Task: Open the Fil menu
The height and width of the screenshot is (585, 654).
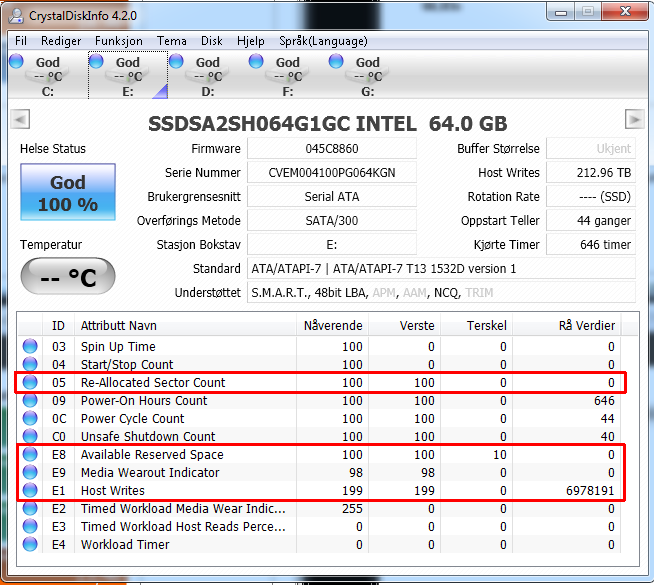Action: [21, 41]
